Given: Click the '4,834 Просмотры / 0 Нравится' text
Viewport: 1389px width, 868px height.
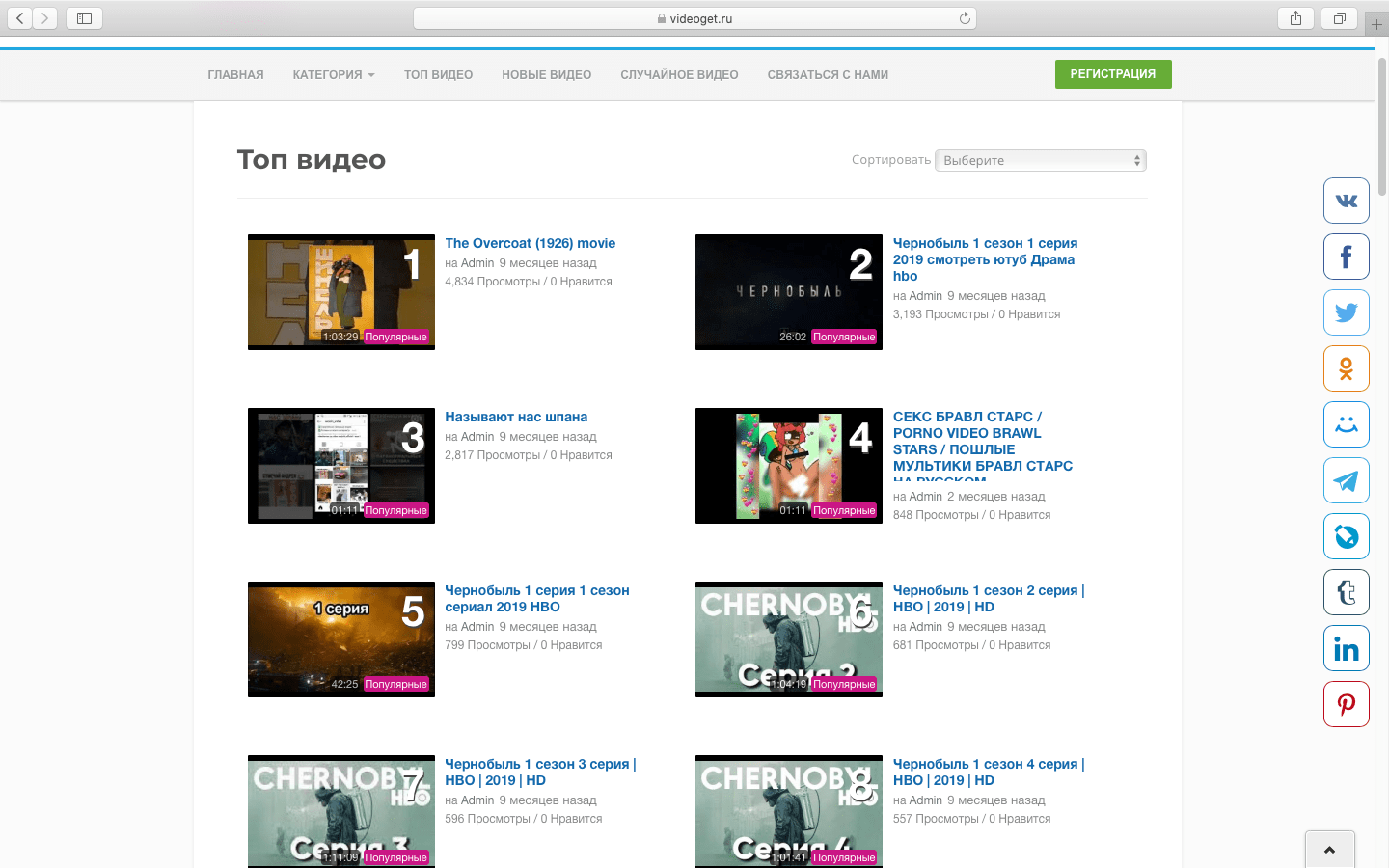Looking at the screenshot, I should [529, 282].
